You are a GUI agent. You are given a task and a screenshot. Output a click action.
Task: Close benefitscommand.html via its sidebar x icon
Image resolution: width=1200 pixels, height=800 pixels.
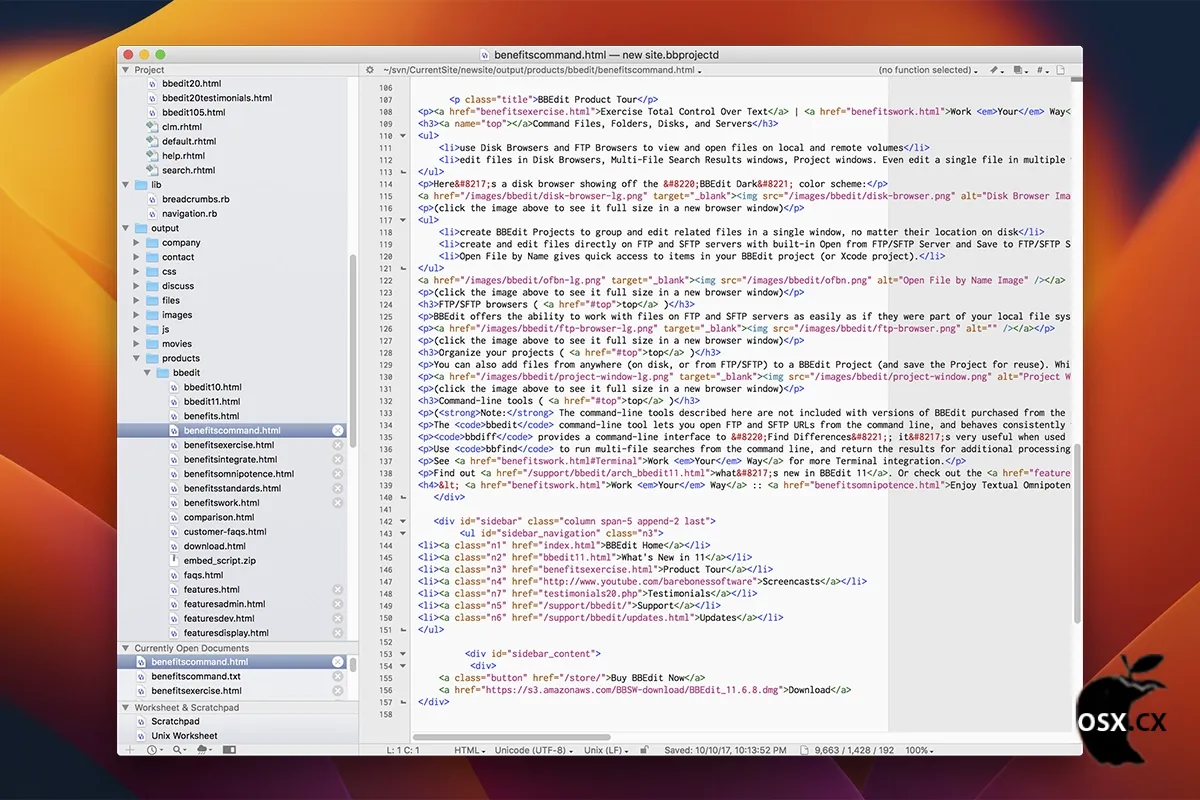point(338,430)
